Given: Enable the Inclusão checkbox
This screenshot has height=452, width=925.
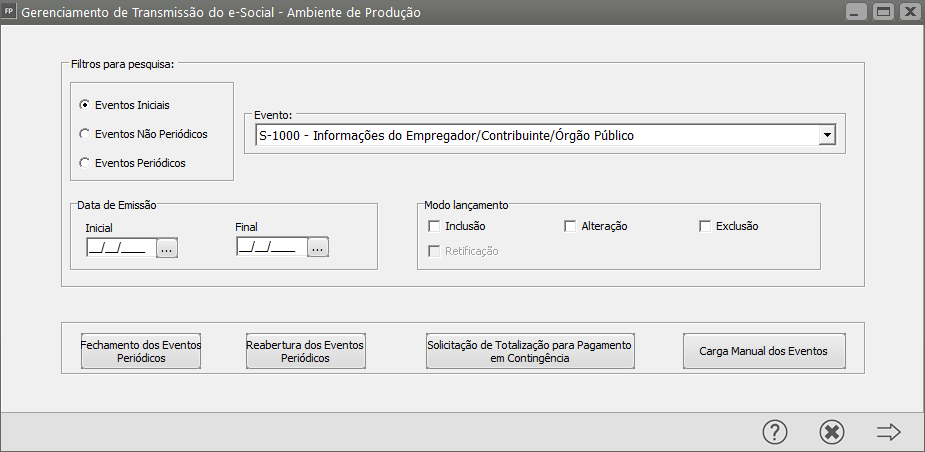Looking at the screenshot, I should click(434, 226).
